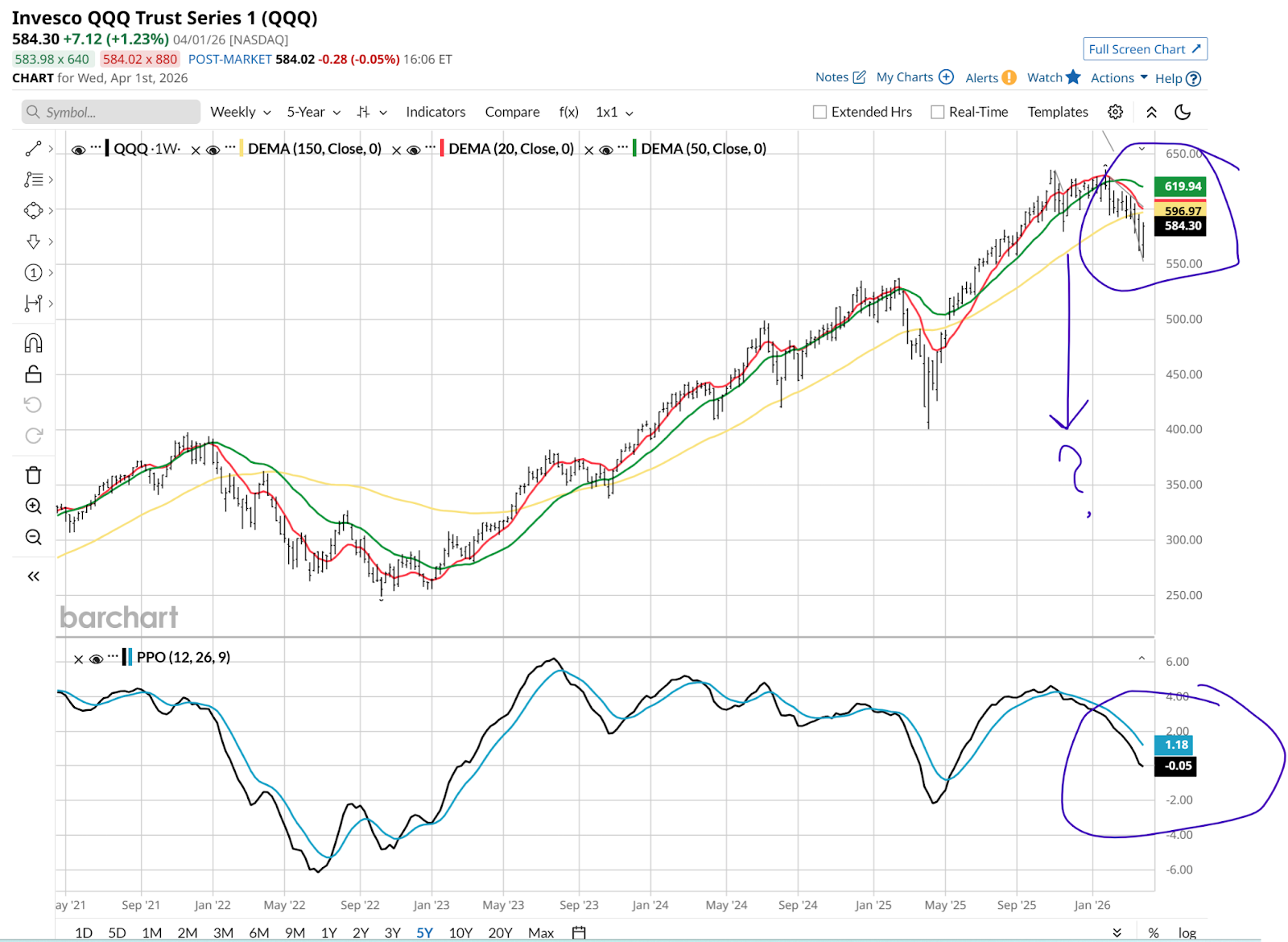Open more options for the PPO indicator
Screen dimensions: 1288x942
[114, 656]
